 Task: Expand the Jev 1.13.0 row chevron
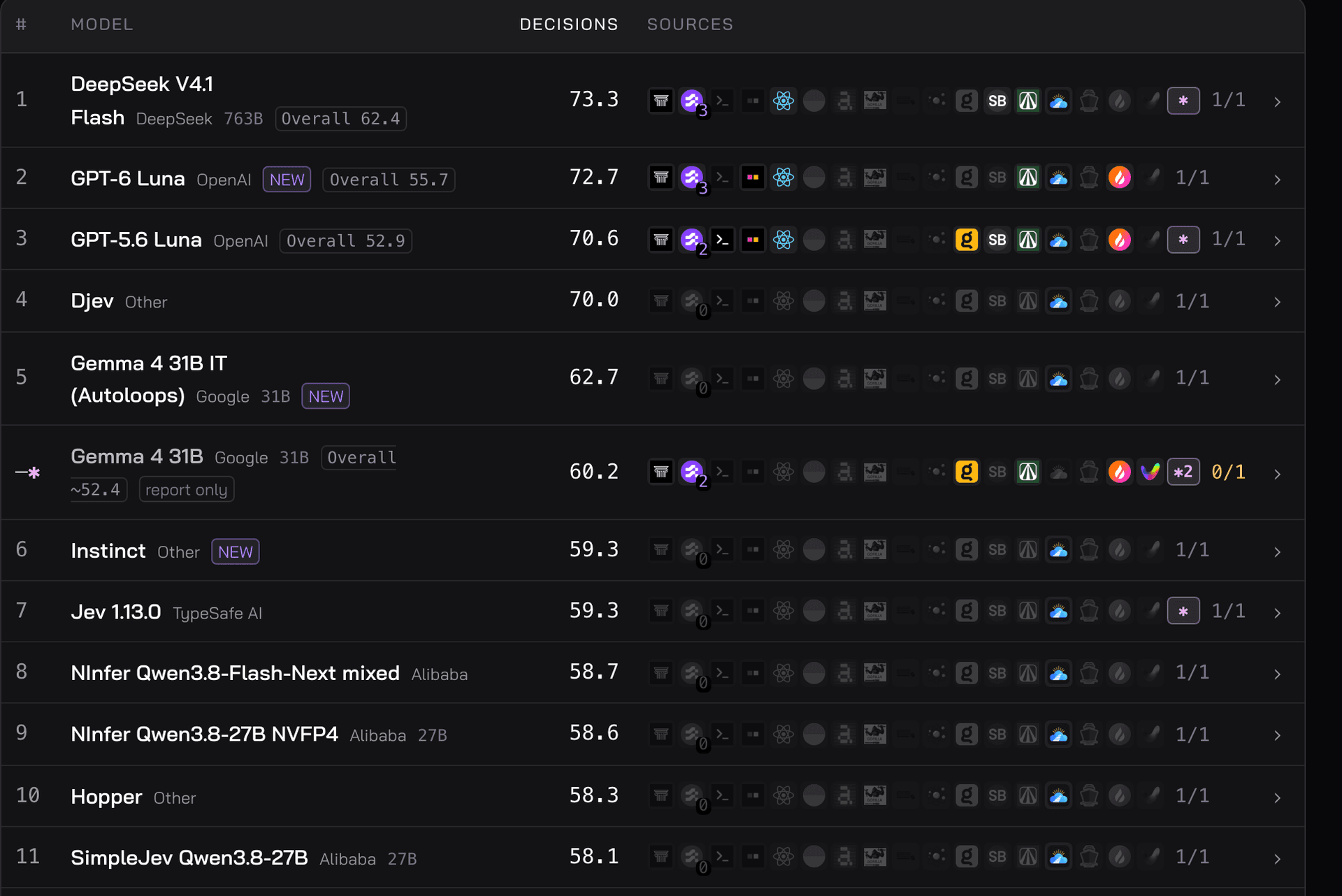pos(1277,613)
